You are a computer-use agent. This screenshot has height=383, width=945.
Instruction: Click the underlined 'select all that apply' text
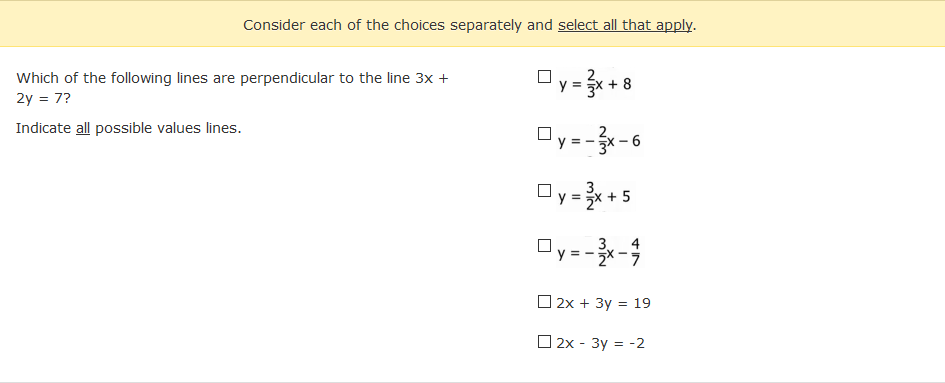625,25
